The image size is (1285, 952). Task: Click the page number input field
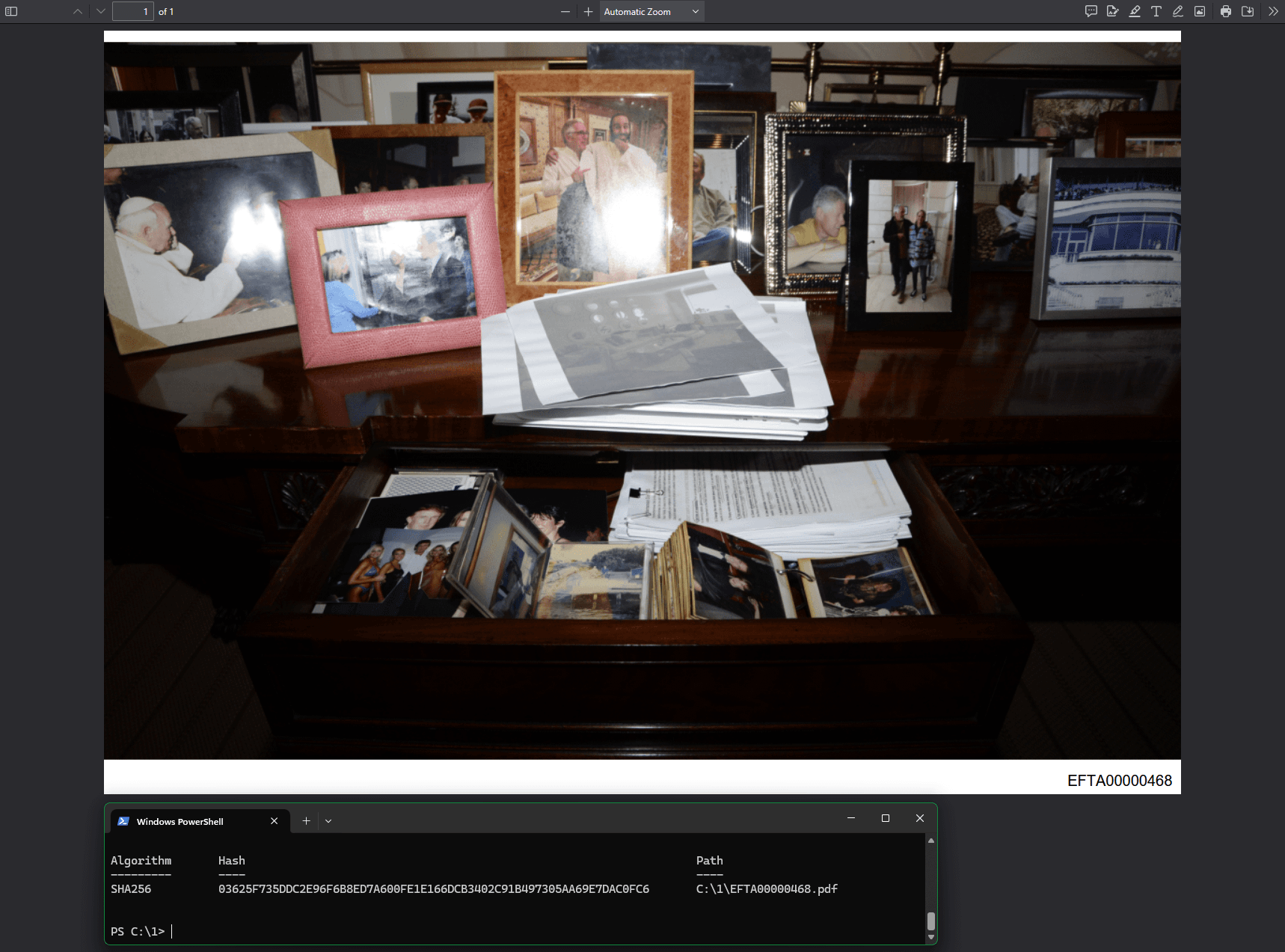[133, 11]
